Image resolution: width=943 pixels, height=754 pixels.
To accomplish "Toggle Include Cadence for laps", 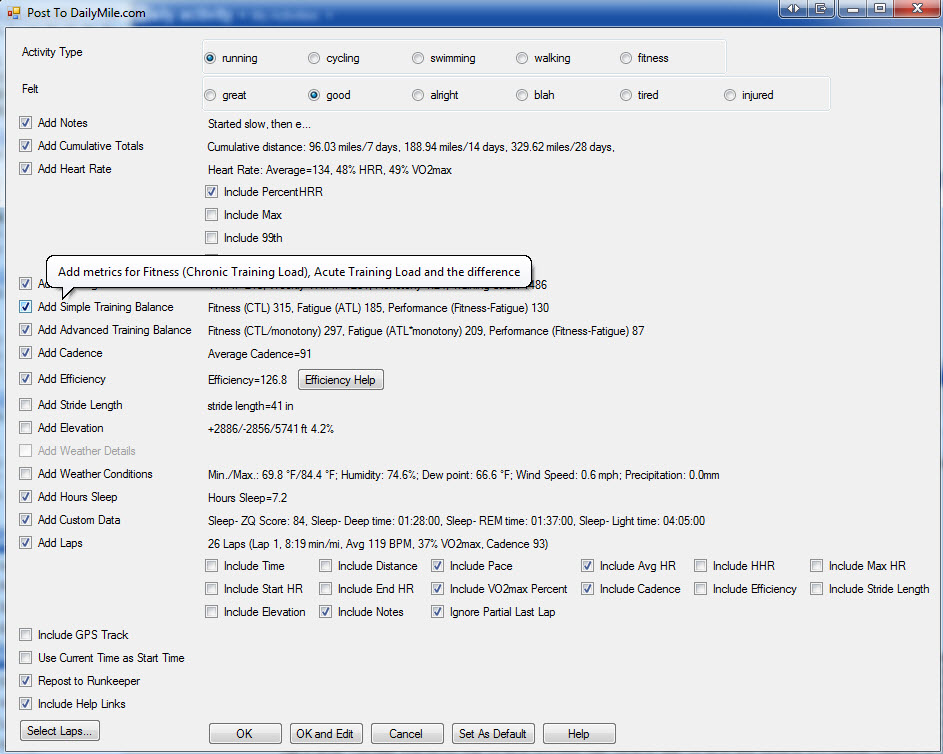I will 588,589.
